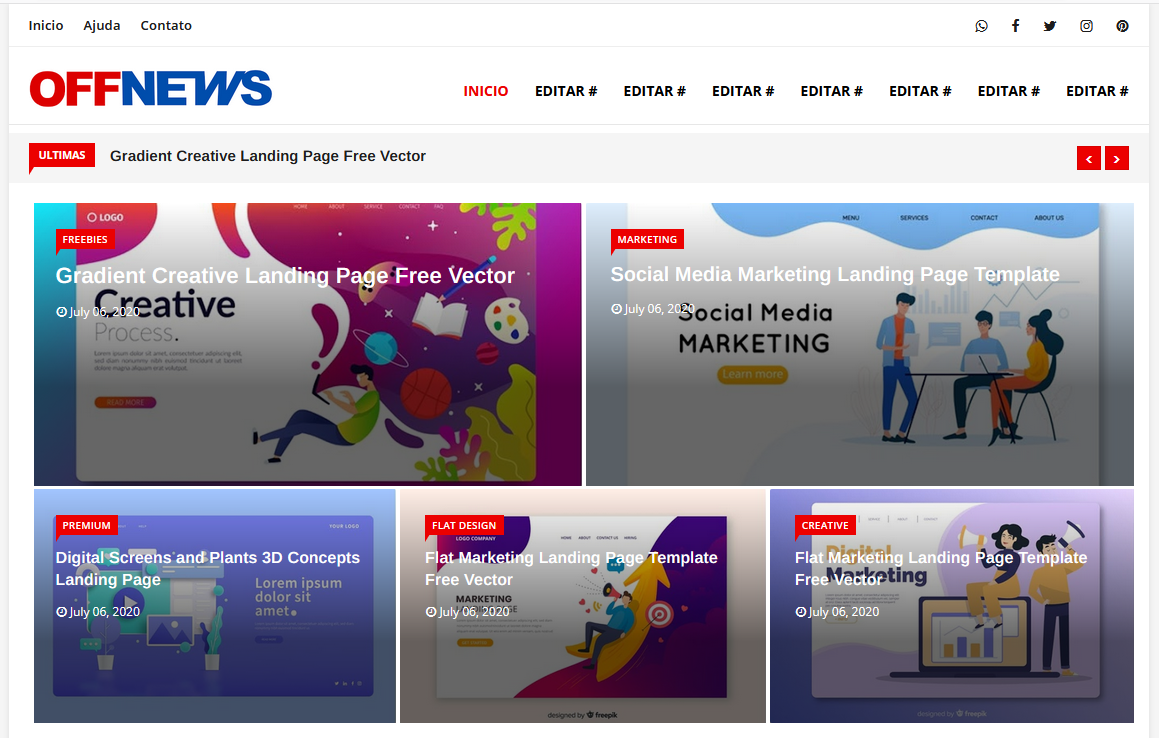
Task: Open the ticker headline Gradient Creative Landing Page
Action: (268, 156)
